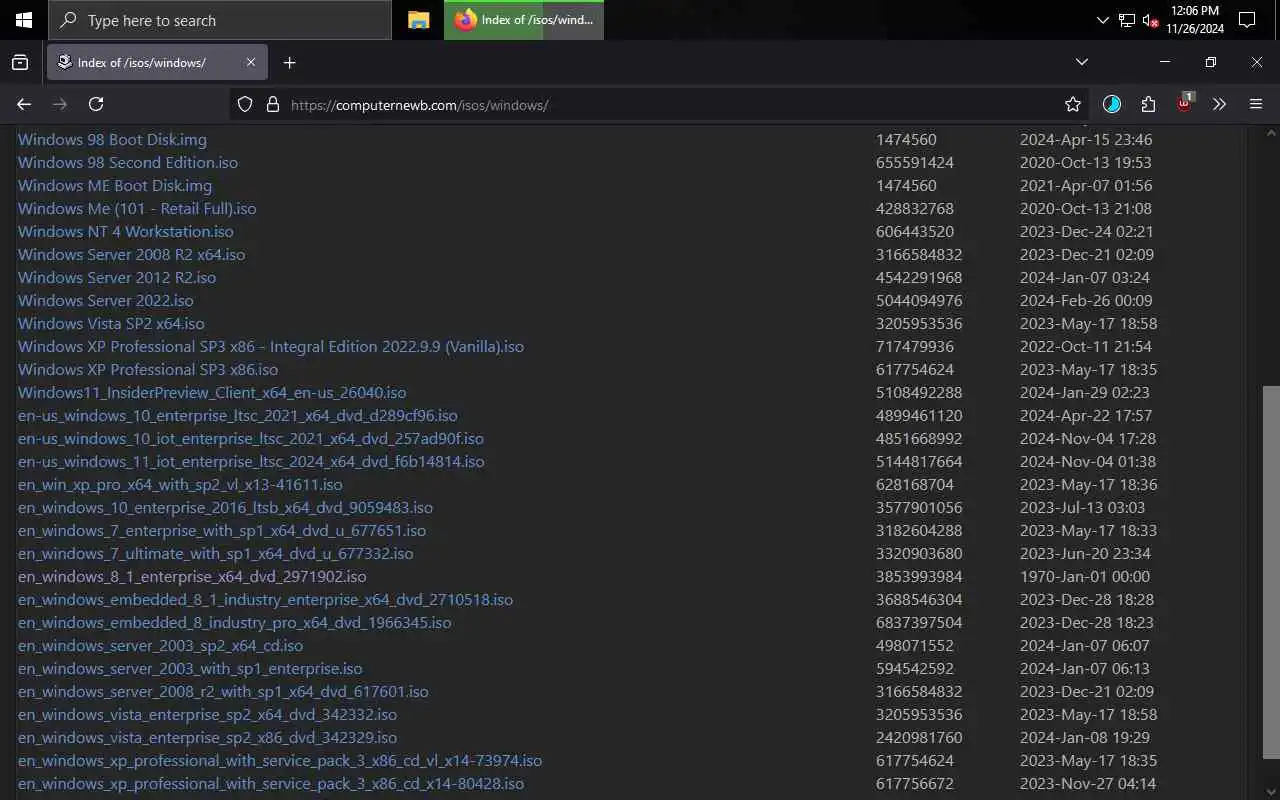The height and width of the screenshot is (800, 1280).
Task: Click Windows Server 2008 R2 x64.iso
Action: click(131, 254)
